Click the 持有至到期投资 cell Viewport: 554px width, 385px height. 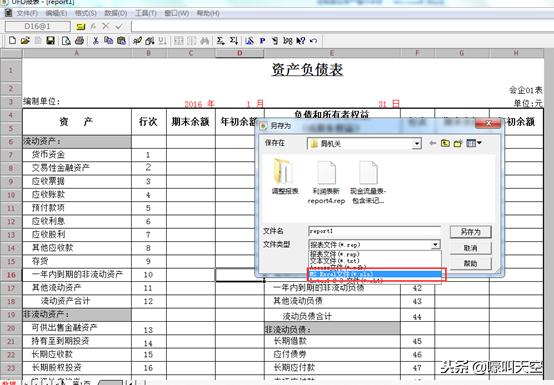tap(77, 341)
